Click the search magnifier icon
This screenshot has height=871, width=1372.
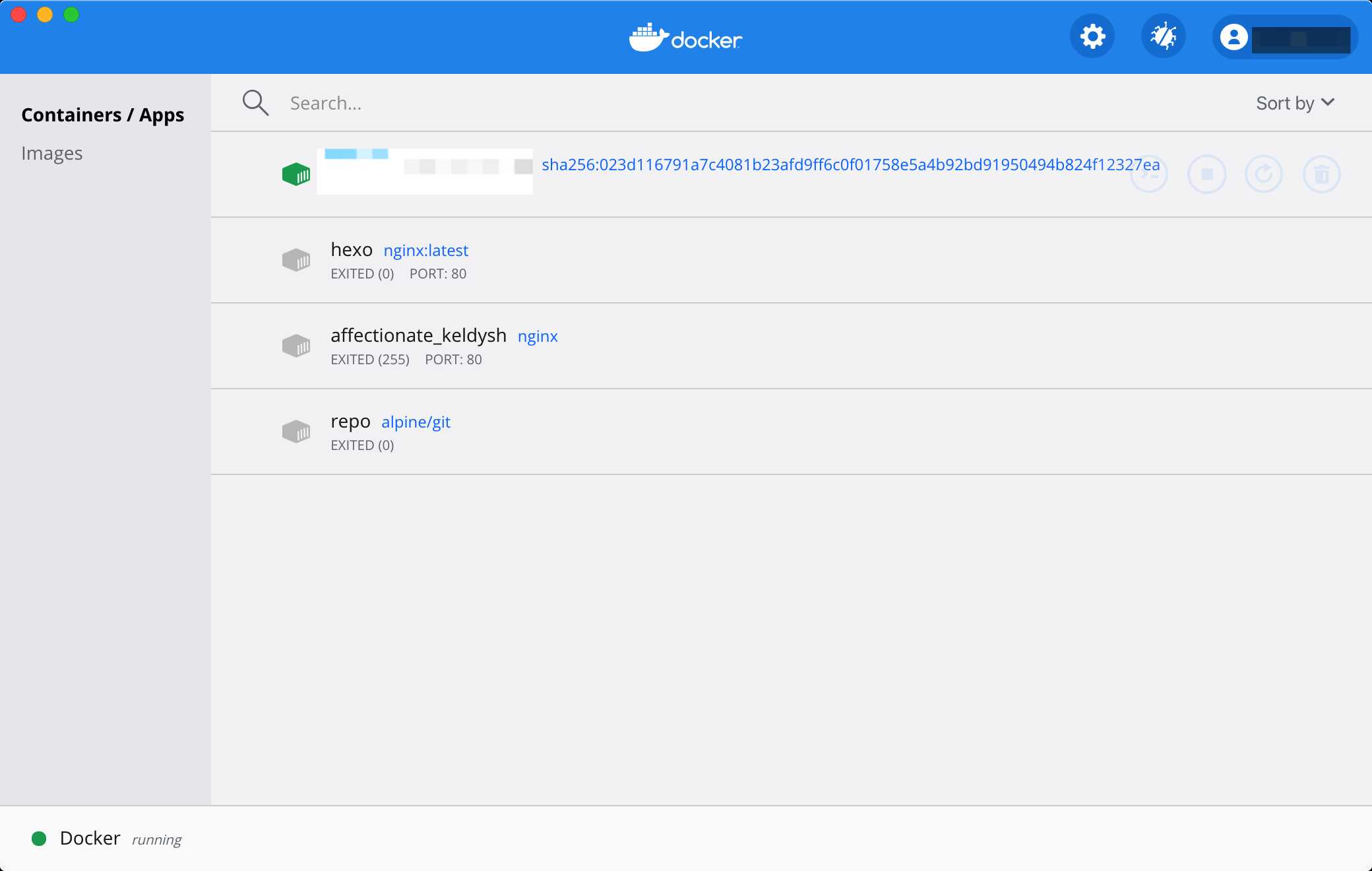click(255, 103)
